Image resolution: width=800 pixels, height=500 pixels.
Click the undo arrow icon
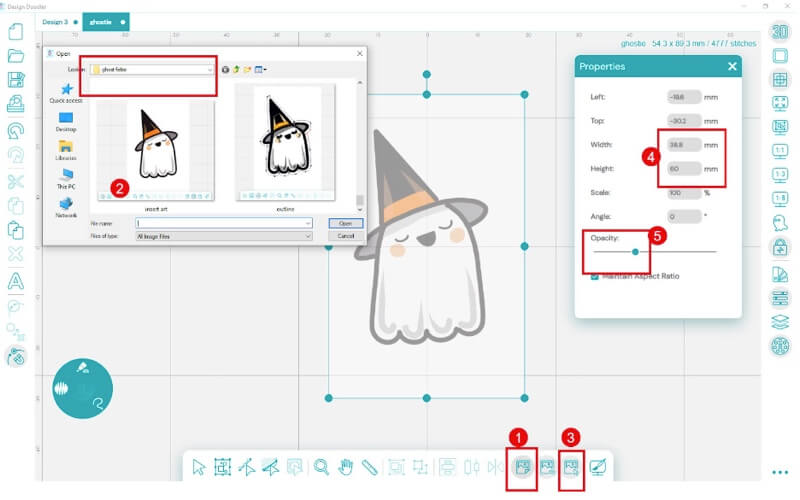point(16,130)
